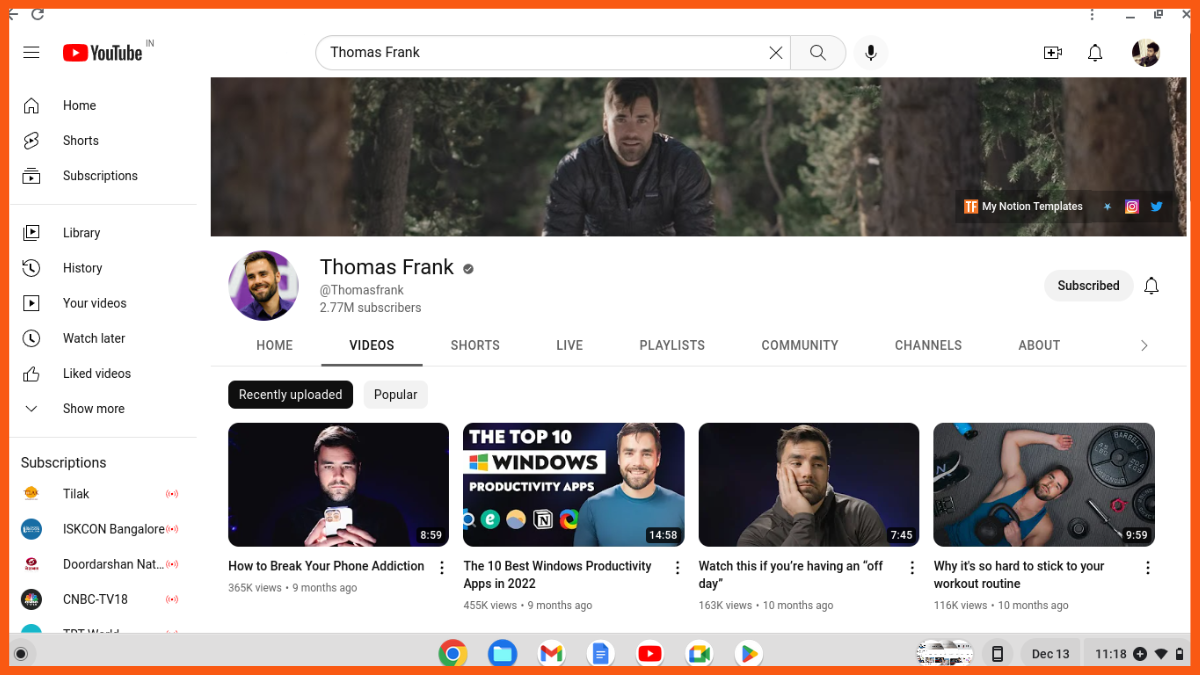Open the COMMUNITY tab
Viewport: 1200px width, 675px height.
[800, 345]
